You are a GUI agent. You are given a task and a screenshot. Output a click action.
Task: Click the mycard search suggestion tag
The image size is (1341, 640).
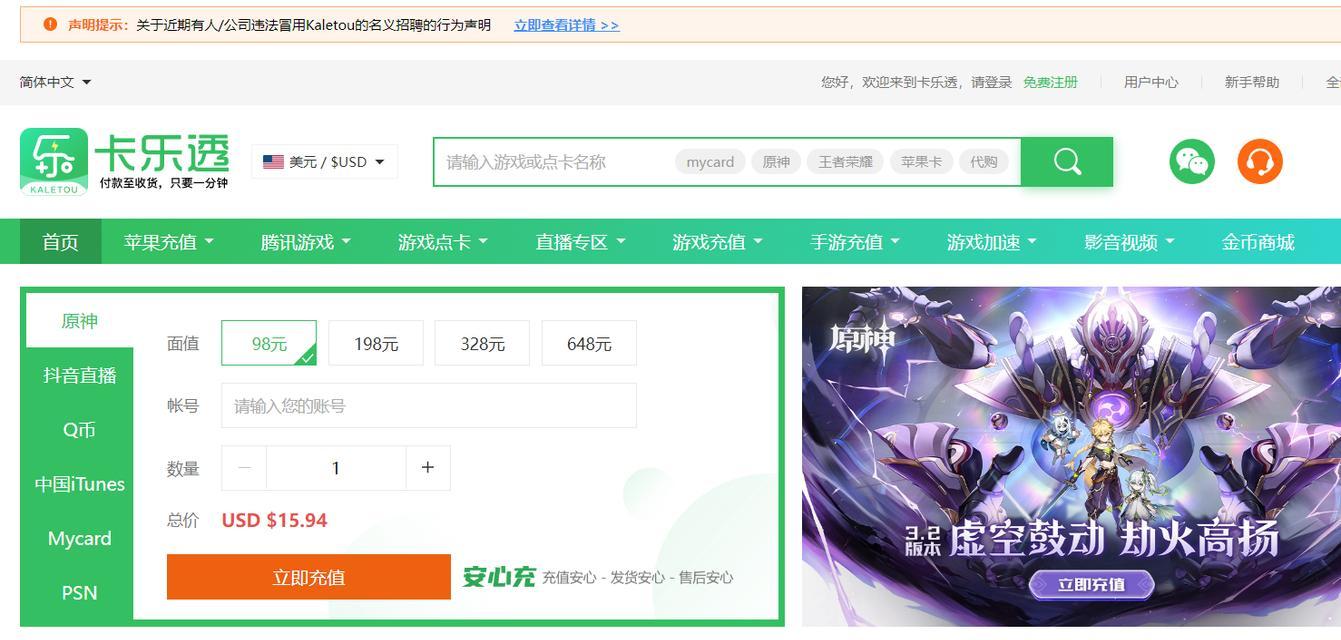pos(710,162)
